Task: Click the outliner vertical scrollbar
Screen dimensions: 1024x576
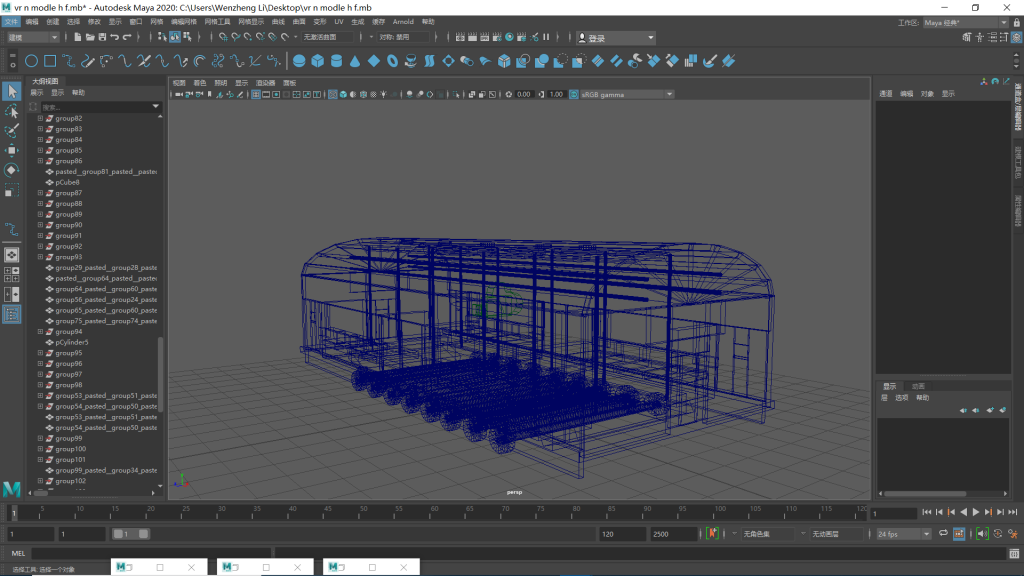Action: tap(160, 374)
